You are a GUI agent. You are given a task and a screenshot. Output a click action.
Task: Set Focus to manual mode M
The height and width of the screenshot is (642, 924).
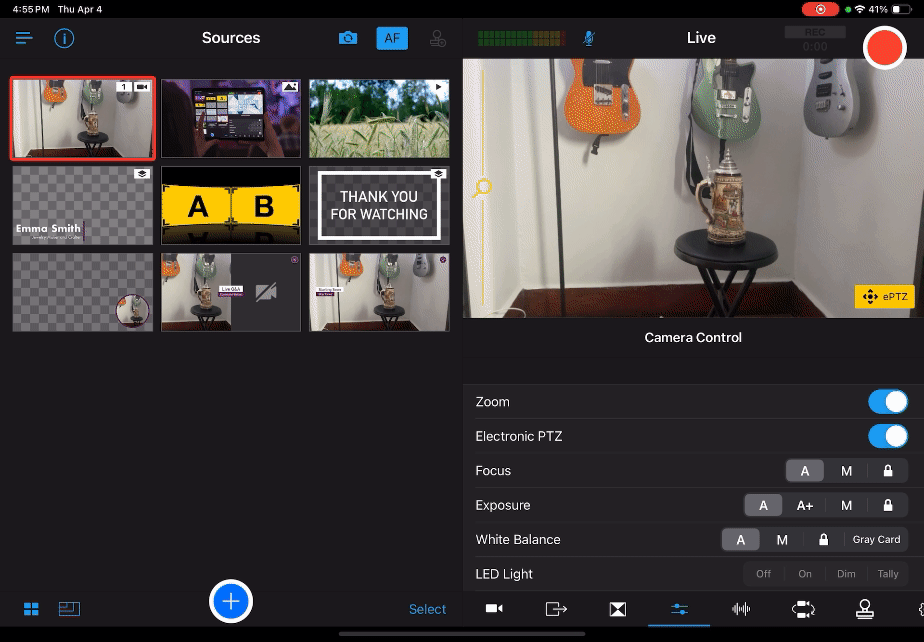point(846,471)
